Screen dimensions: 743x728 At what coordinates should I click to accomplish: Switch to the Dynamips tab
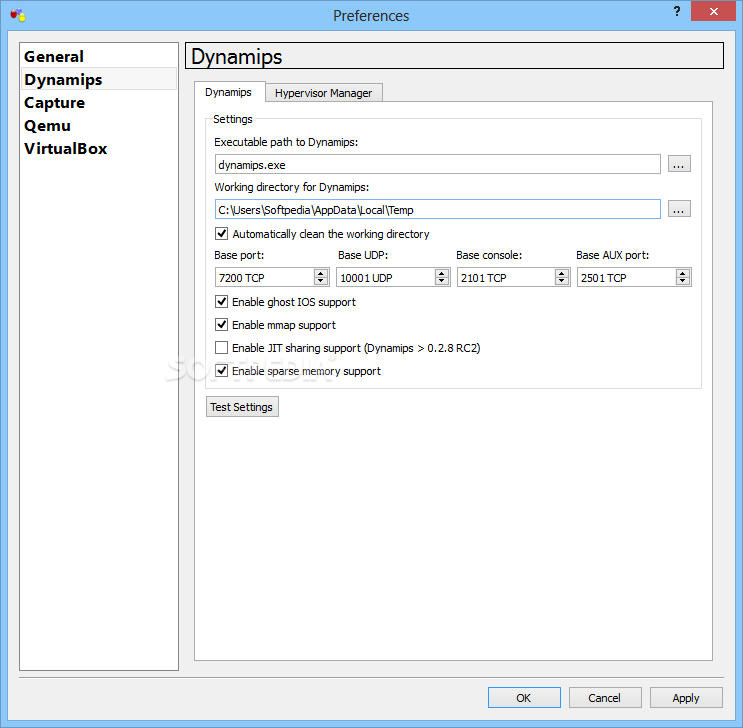[x=228, y=92]
